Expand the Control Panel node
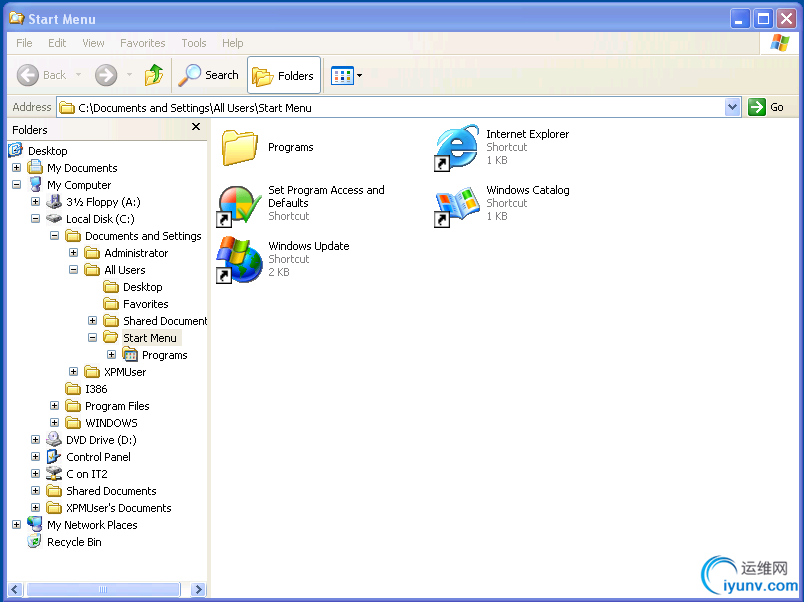The height and width of the screenshot is (602, 804). tap(35, 456)
